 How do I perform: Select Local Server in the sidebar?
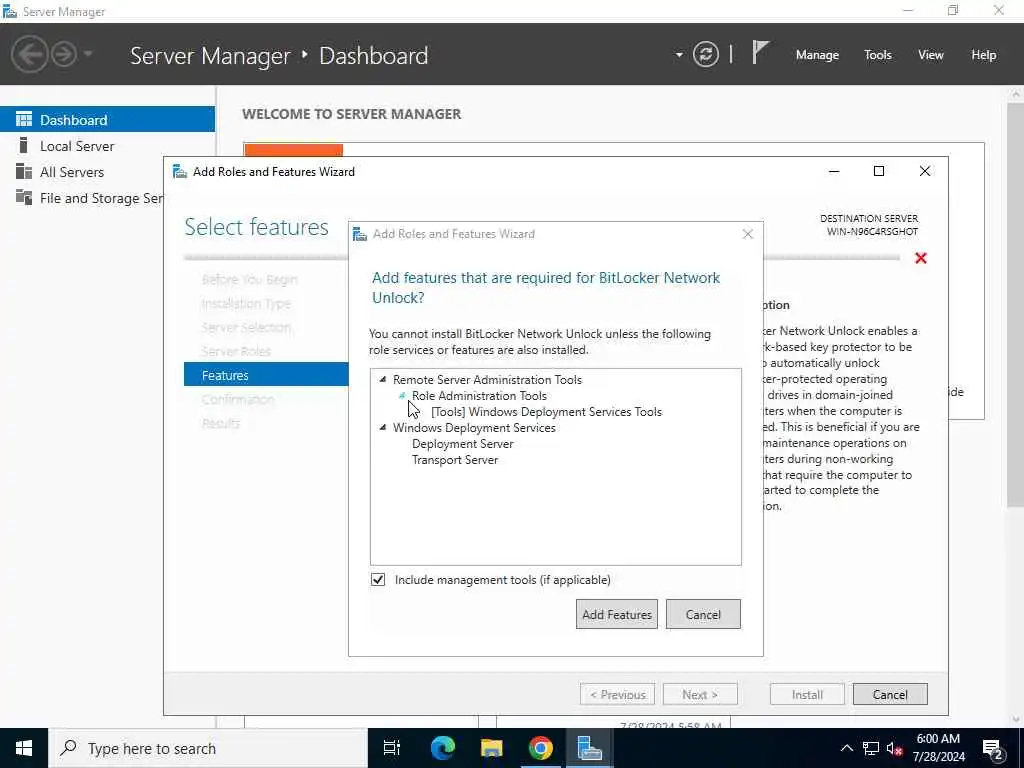tap(107, 146)
